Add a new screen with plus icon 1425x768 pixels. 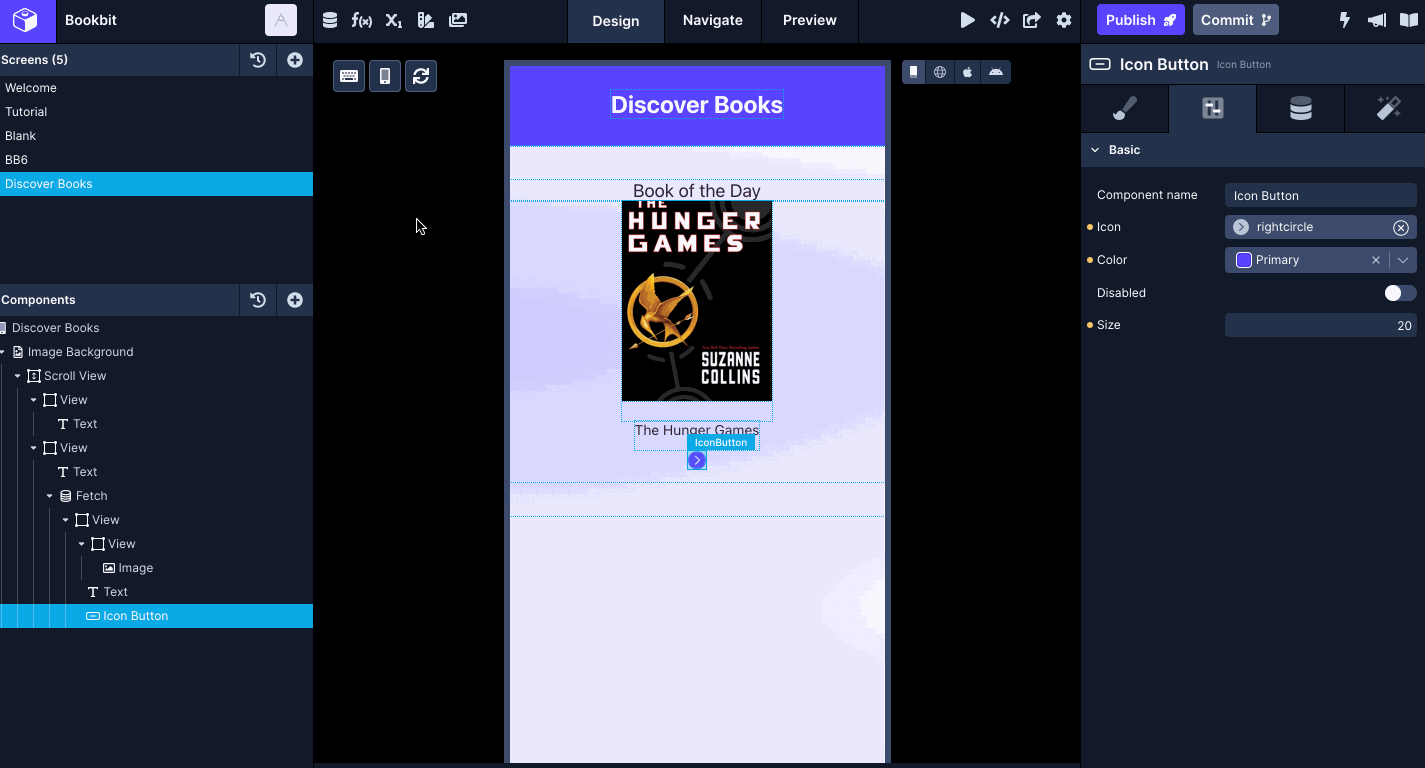coord(295,60)
